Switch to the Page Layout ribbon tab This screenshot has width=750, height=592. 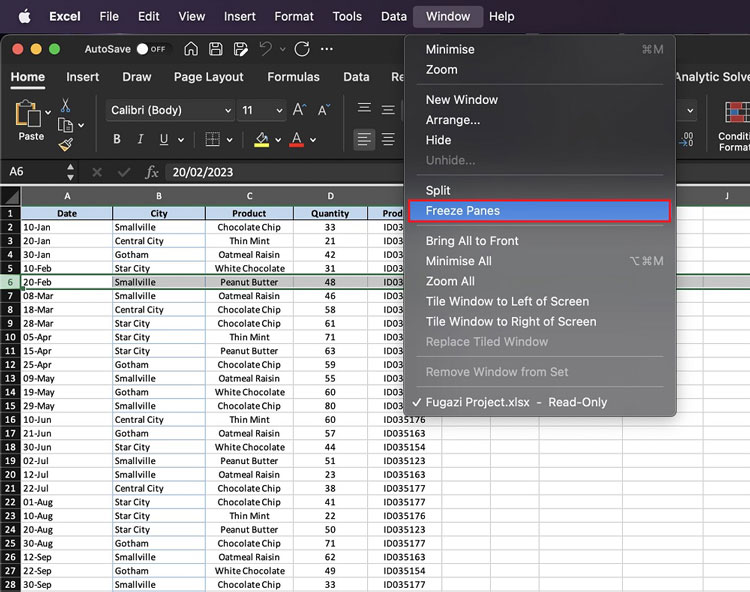tap(209, 77)
